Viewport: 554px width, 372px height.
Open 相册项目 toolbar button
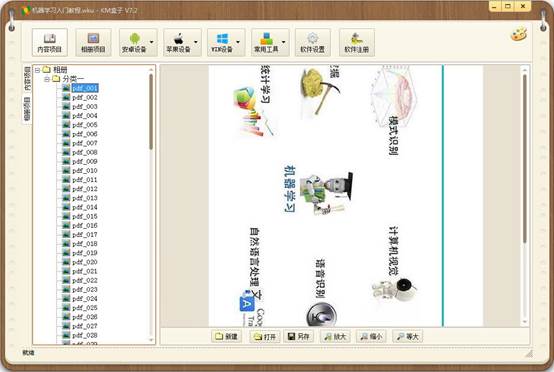[x=93, y=42]
